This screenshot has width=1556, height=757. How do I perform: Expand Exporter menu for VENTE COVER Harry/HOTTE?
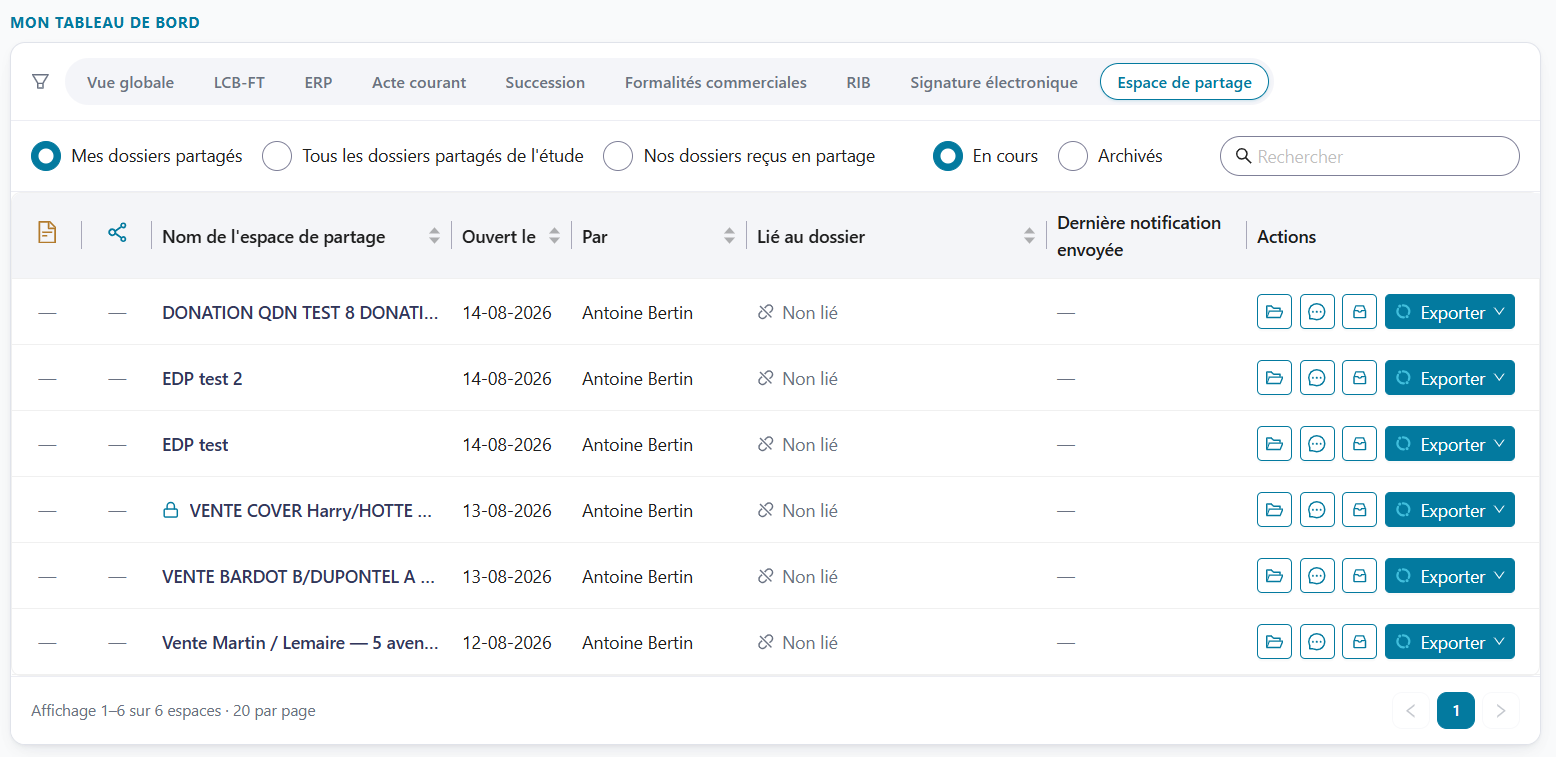pyautogui.click(x=1450, y=510)
